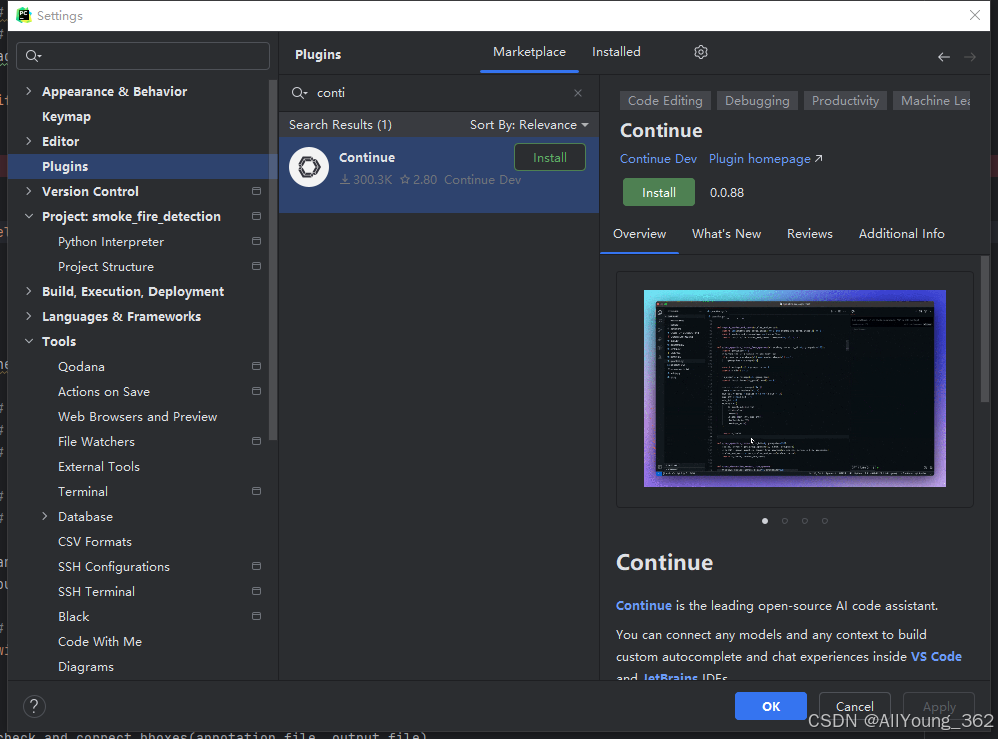
Task: Click the Cancel button
Action: click(x=854, y=706)
